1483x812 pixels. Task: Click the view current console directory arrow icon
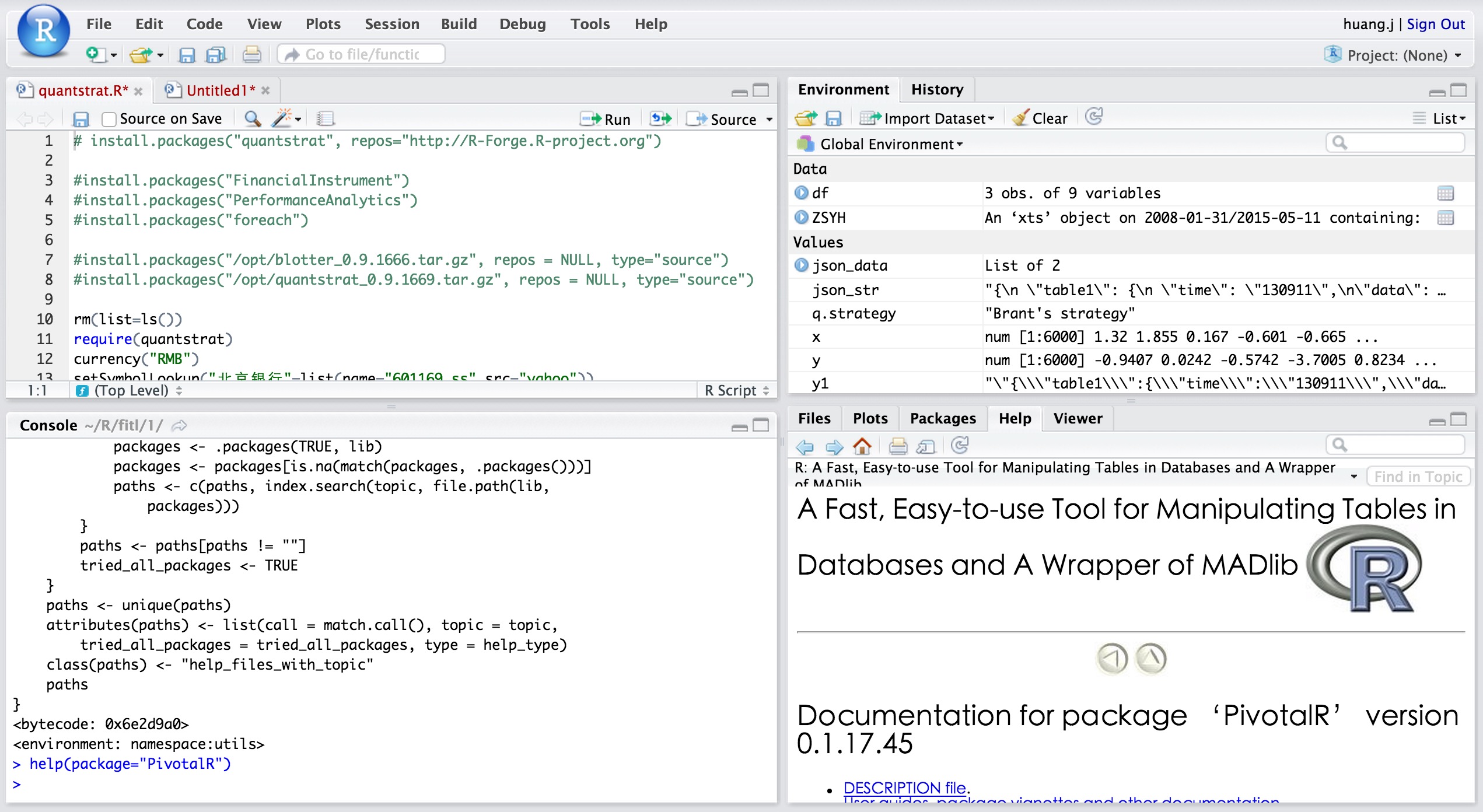point(179,426)
